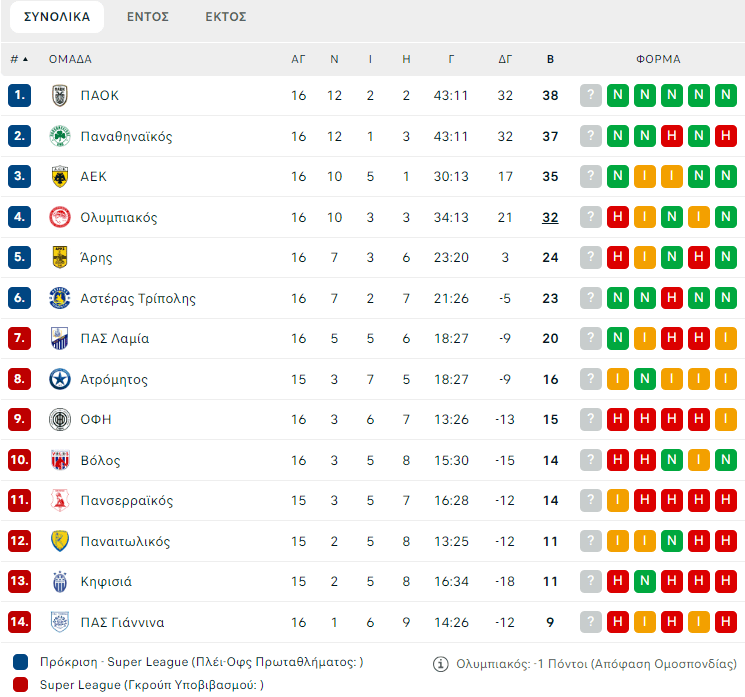Screen dimensions: 745x697
Task: Sort standings by ΔΓ goal difference
Action: pos(505,59)
